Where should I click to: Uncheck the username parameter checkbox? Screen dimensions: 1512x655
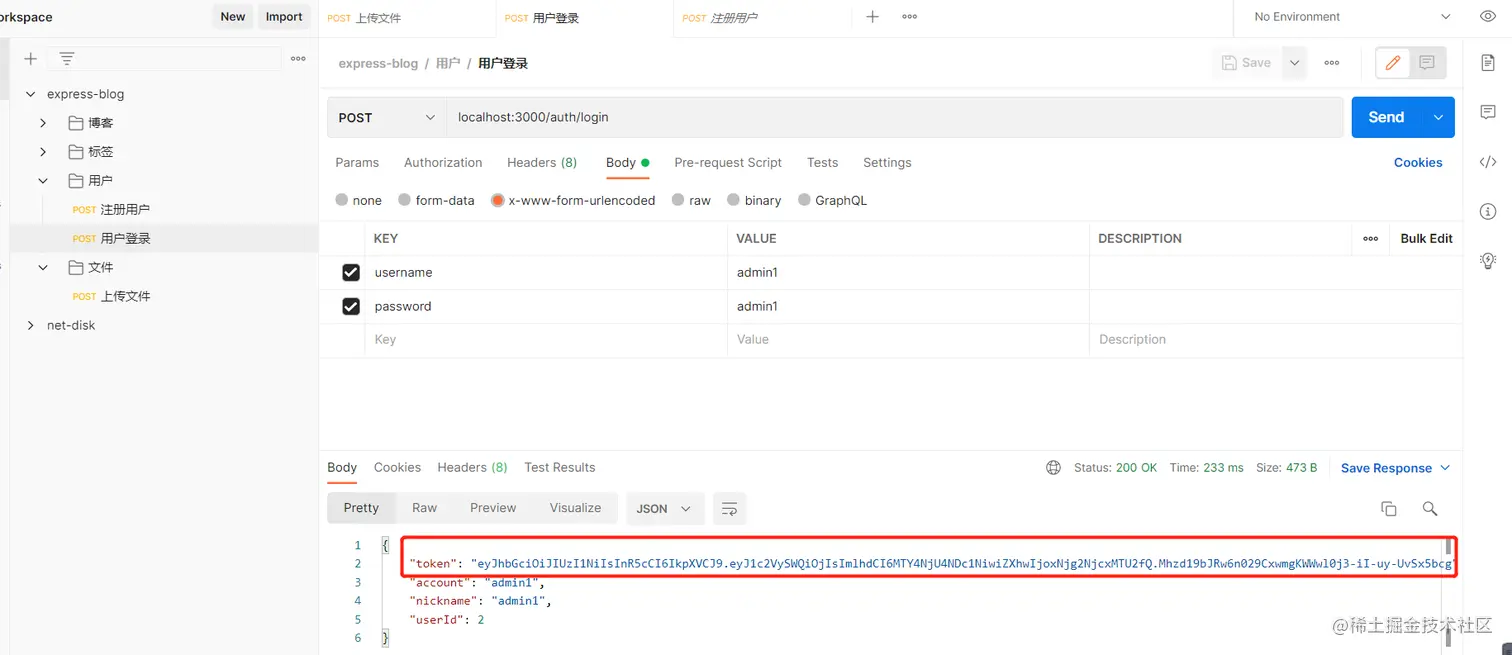351,272
